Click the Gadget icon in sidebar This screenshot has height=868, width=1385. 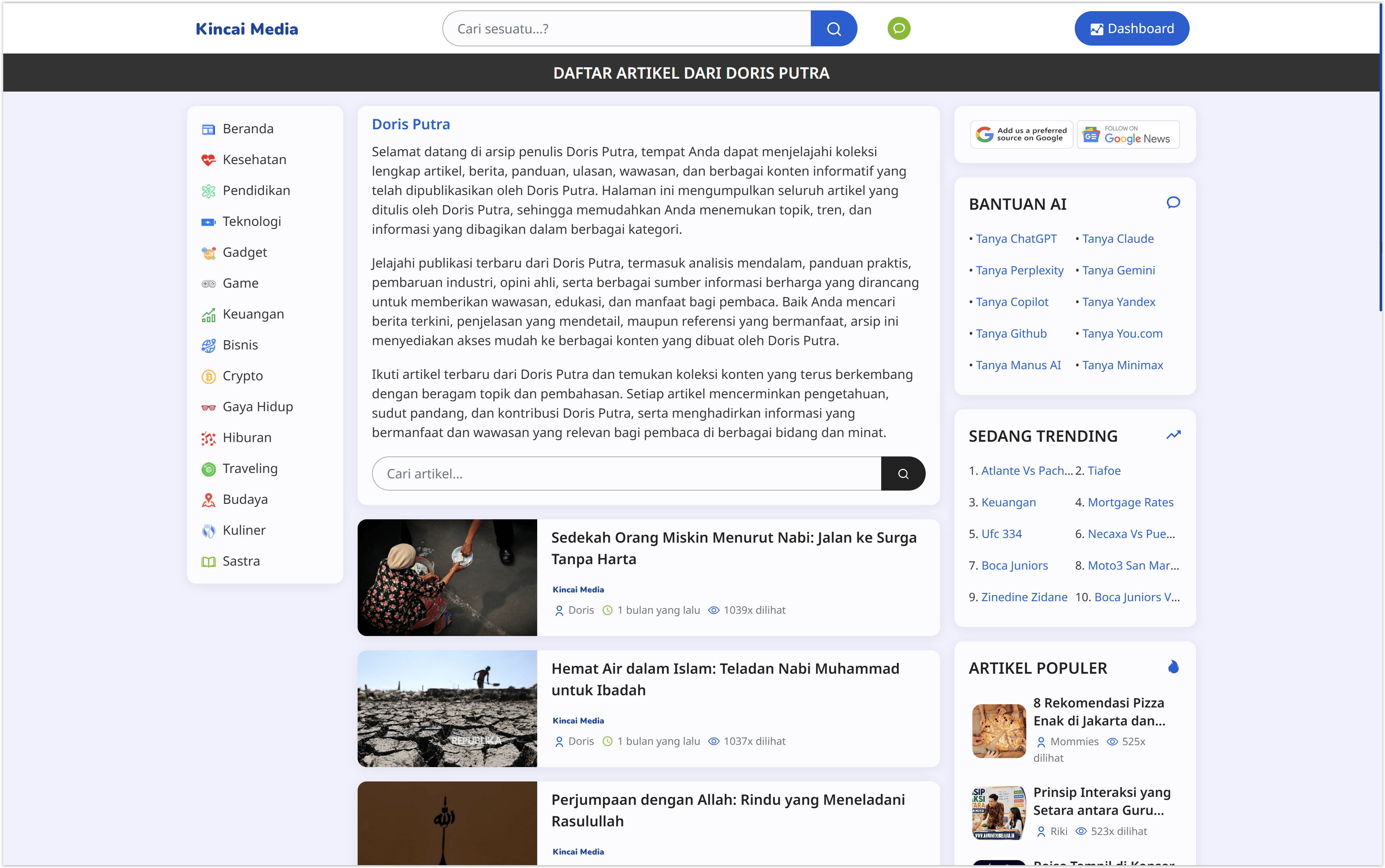point(208,252)
